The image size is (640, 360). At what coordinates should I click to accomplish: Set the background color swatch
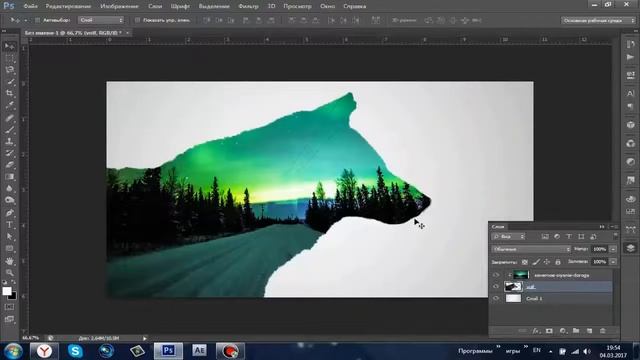13,296
